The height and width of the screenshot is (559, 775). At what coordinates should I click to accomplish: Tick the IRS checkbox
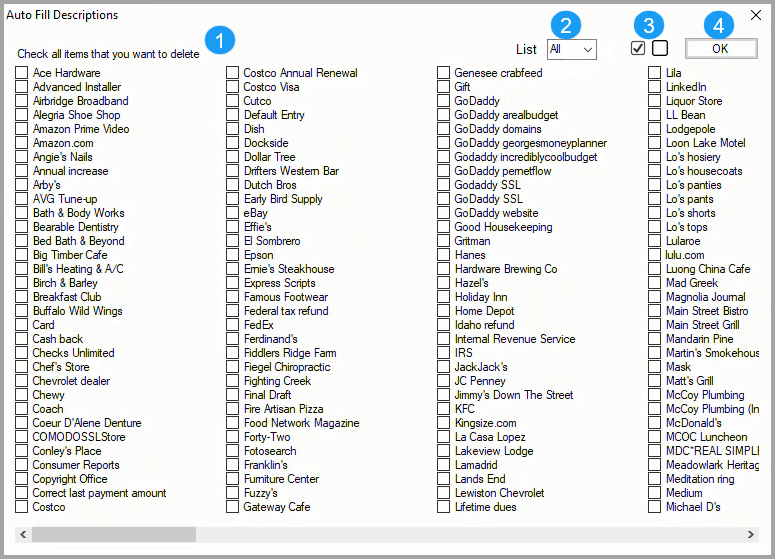click(x=443, y=353)
